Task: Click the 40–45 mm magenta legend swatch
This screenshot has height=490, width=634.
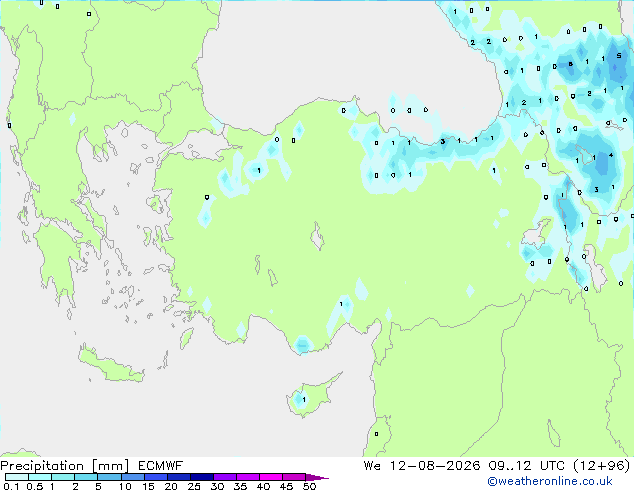Action: [x=271, y=477]
